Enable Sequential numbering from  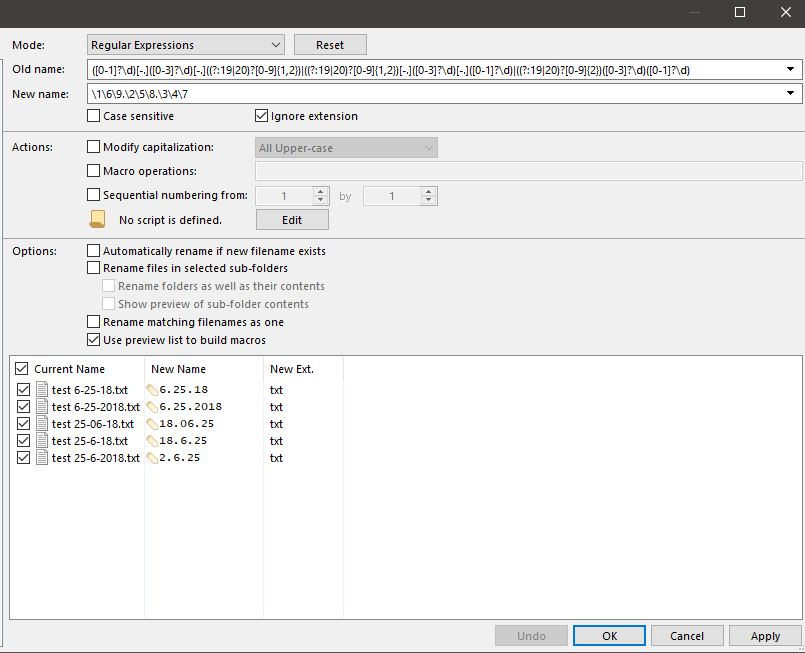coord(92,194)
